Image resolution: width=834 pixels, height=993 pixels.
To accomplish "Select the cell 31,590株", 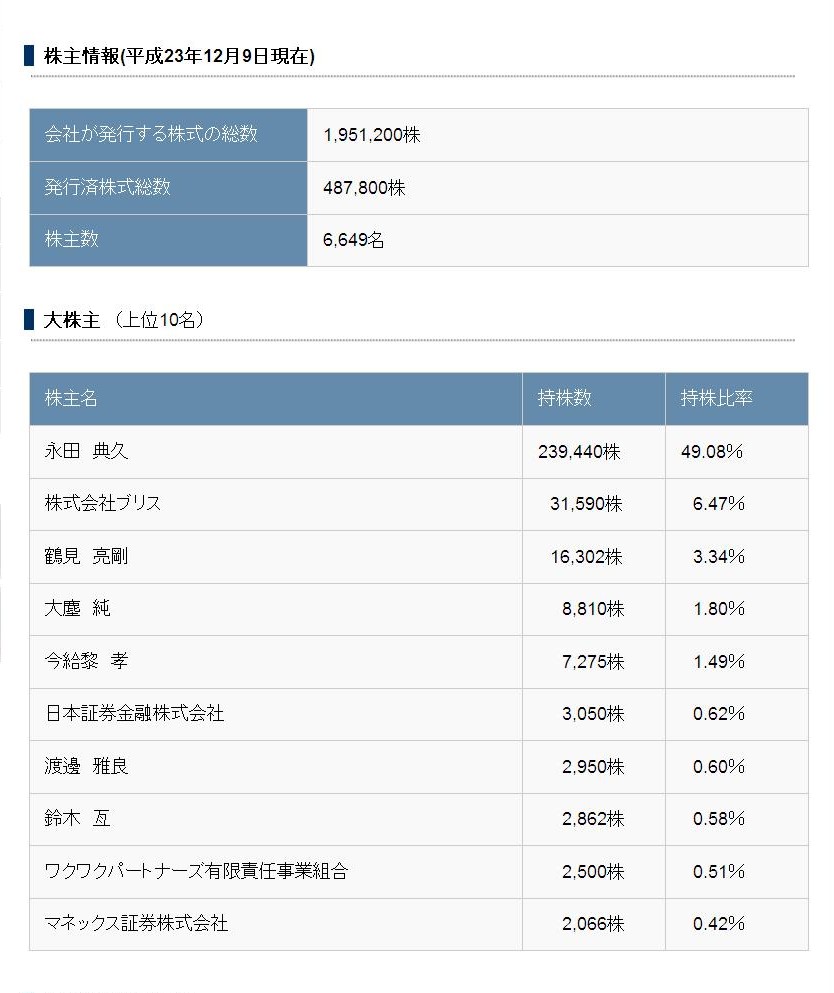I will [586, 504].
